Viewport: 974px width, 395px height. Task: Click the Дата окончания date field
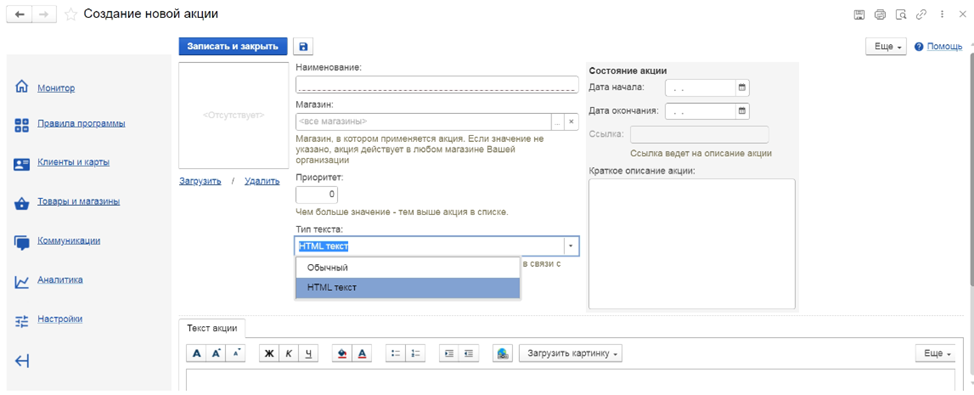coord(701,111)
